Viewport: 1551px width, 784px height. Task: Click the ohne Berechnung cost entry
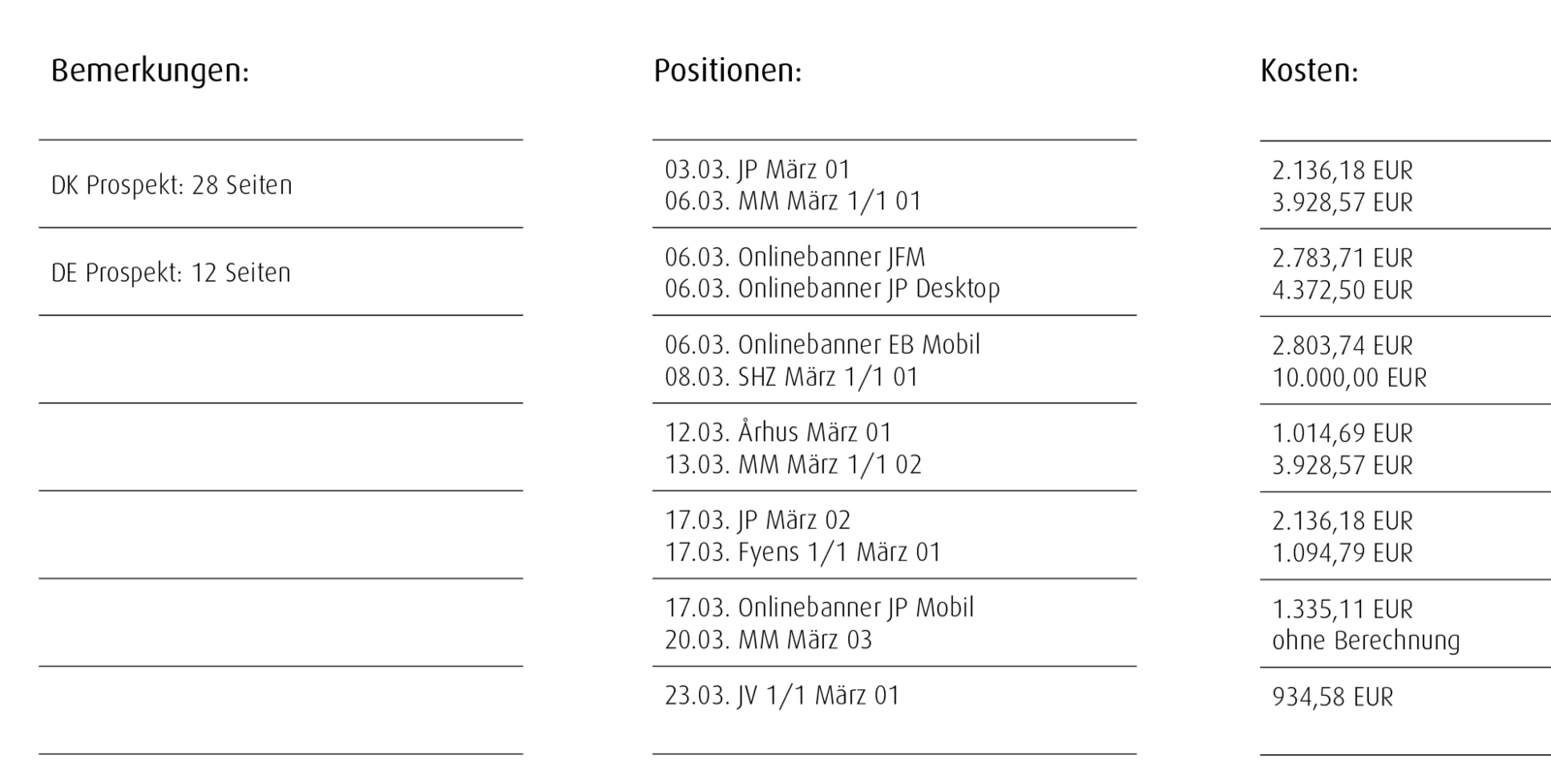point(1365,641)
